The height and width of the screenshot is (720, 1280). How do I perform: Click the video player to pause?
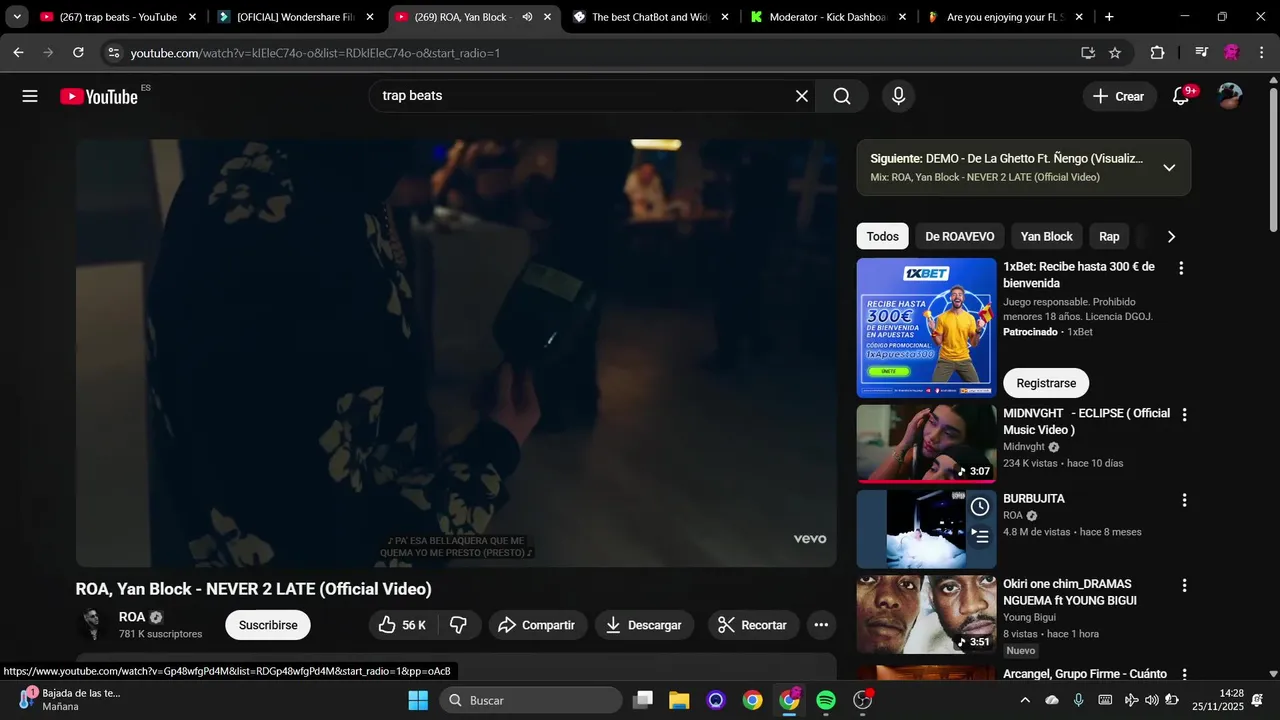click(x=456, y=353)
